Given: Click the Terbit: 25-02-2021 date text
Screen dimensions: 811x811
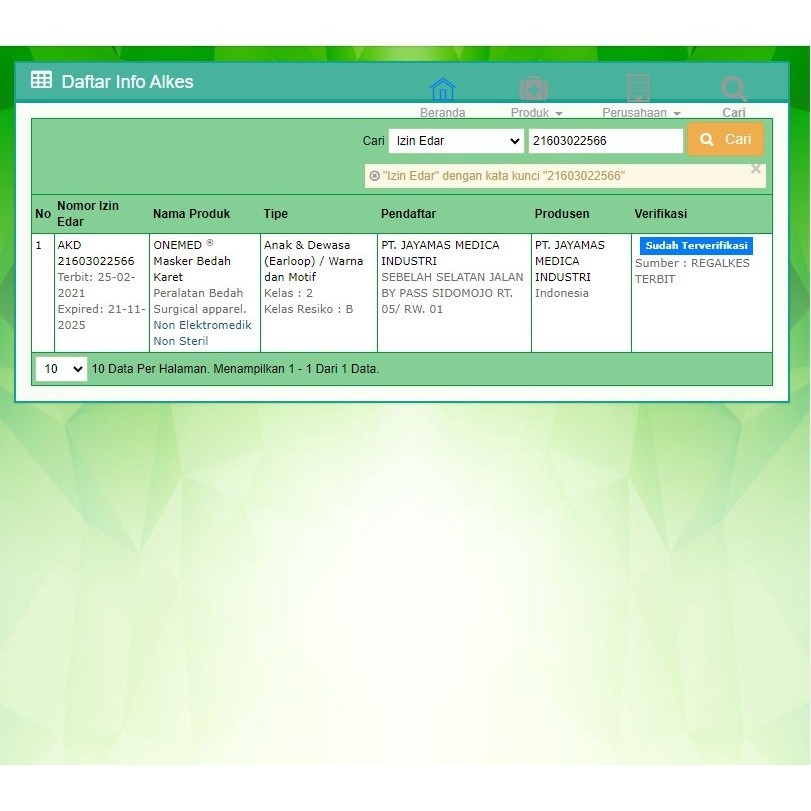Looking at the screenshot, I should tap(96, 285).
